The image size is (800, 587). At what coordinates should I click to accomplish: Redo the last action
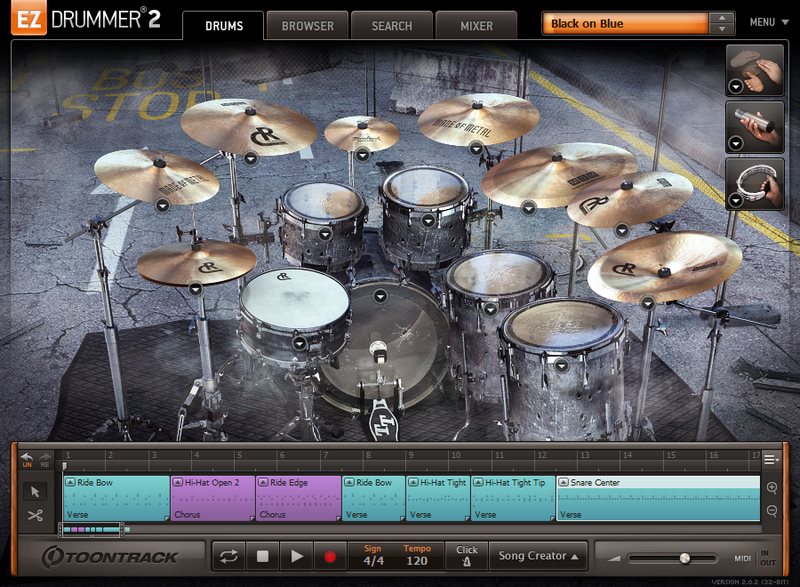tap(45, 460)
